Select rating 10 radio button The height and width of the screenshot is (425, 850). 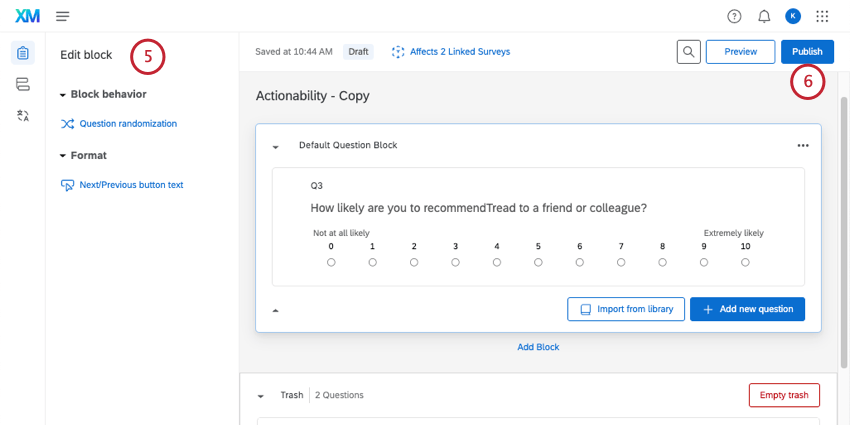(745, 262)
